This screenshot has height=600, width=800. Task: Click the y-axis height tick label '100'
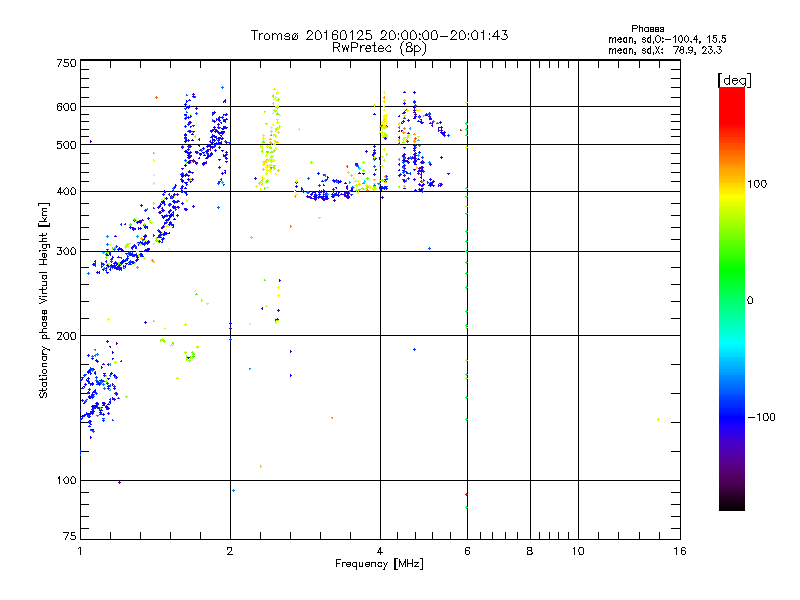(66, 481)
